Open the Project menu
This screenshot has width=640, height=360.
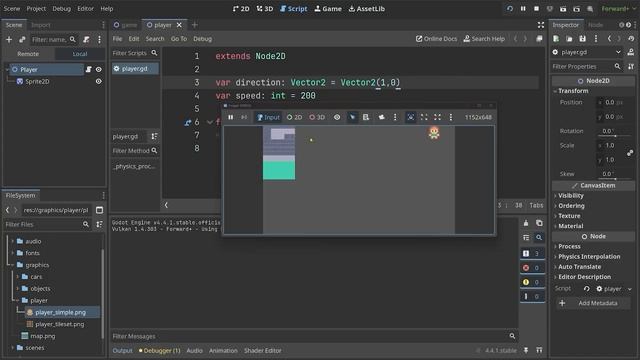36,9
